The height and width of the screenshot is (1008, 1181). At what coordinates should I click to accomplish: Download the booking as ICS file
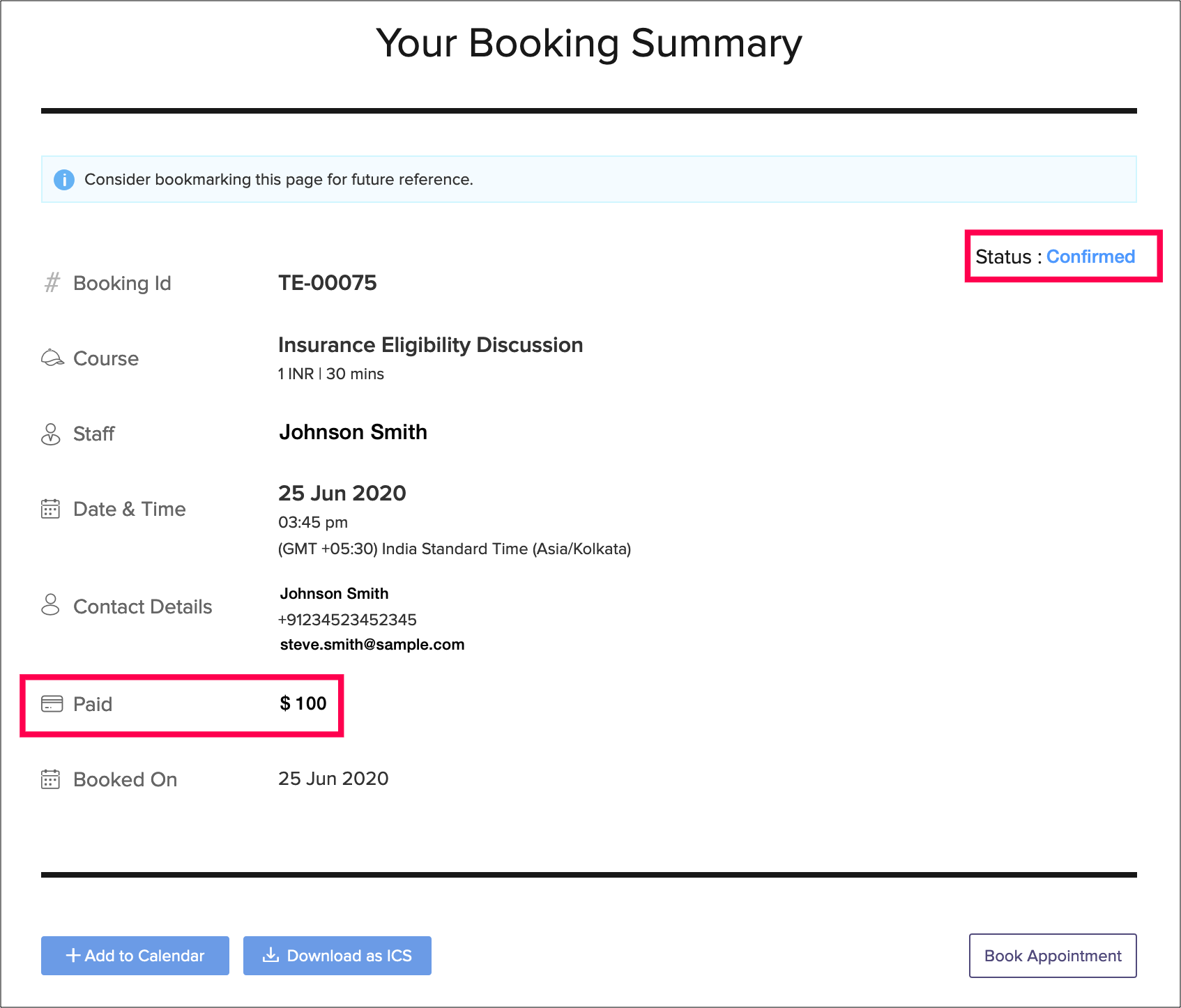(x=337, y=956)
